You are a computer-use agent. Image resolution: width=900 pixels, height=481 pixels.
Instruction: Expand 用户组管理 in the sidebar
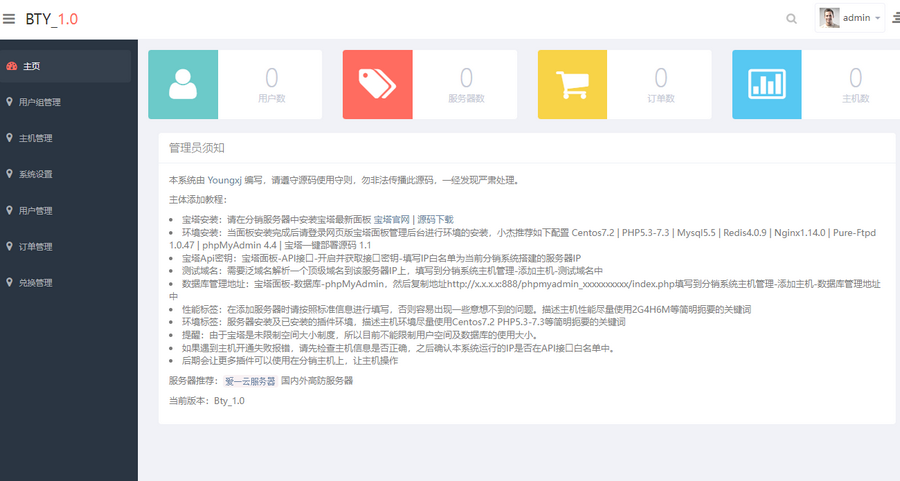40,102
